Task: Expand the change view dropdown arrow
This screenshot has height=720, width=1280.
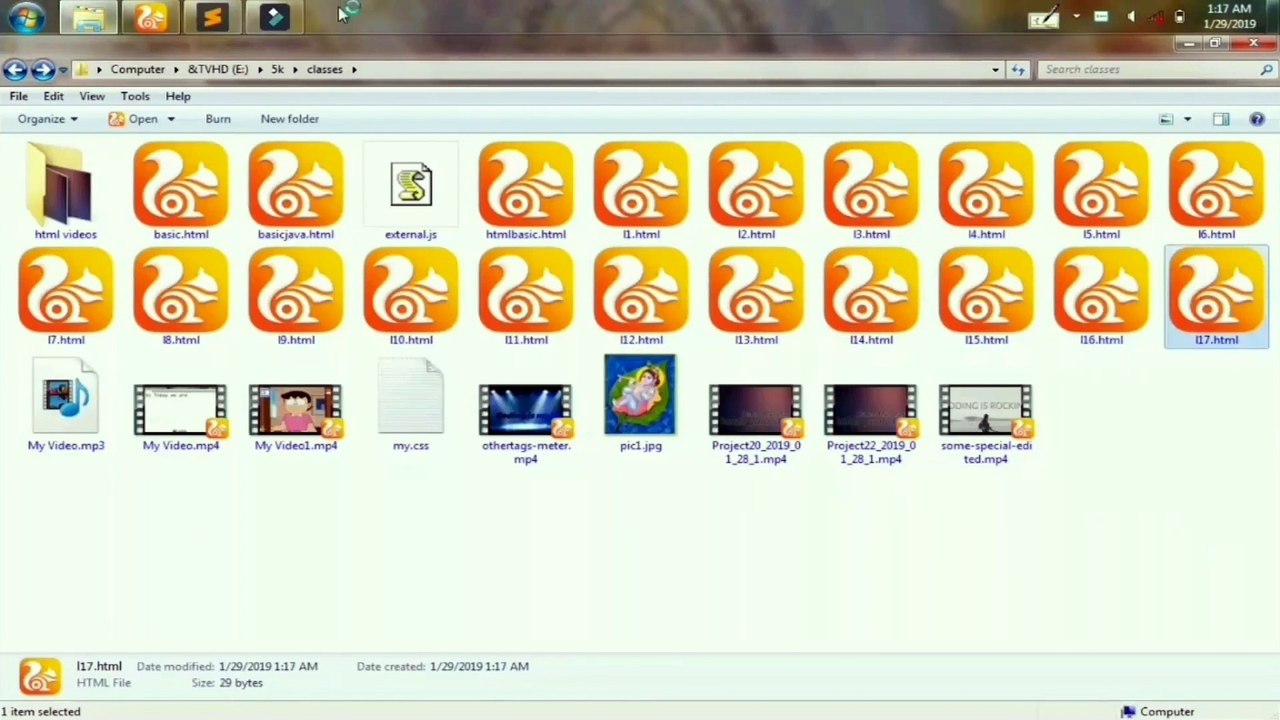Action: click(x=1187, y=119)
